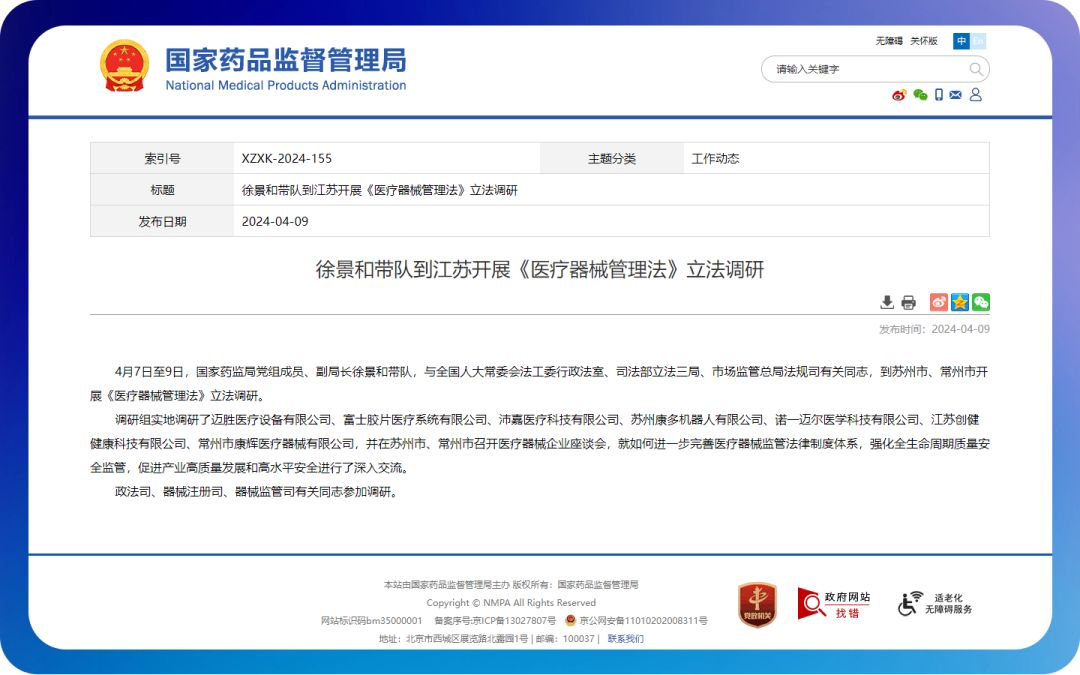Image resolution: width=1080 pixels, height=675 pixels.
Task: Click the title cell in the info table
Action: (611, 190)
